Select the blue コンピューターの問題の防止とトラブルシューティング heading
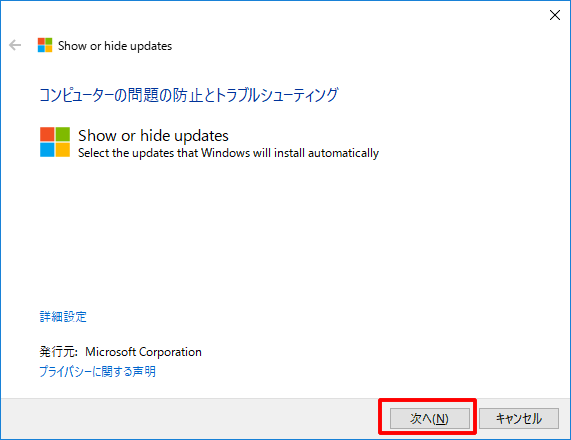The height and width of the screenshot is (440, 571). [189, 95]
